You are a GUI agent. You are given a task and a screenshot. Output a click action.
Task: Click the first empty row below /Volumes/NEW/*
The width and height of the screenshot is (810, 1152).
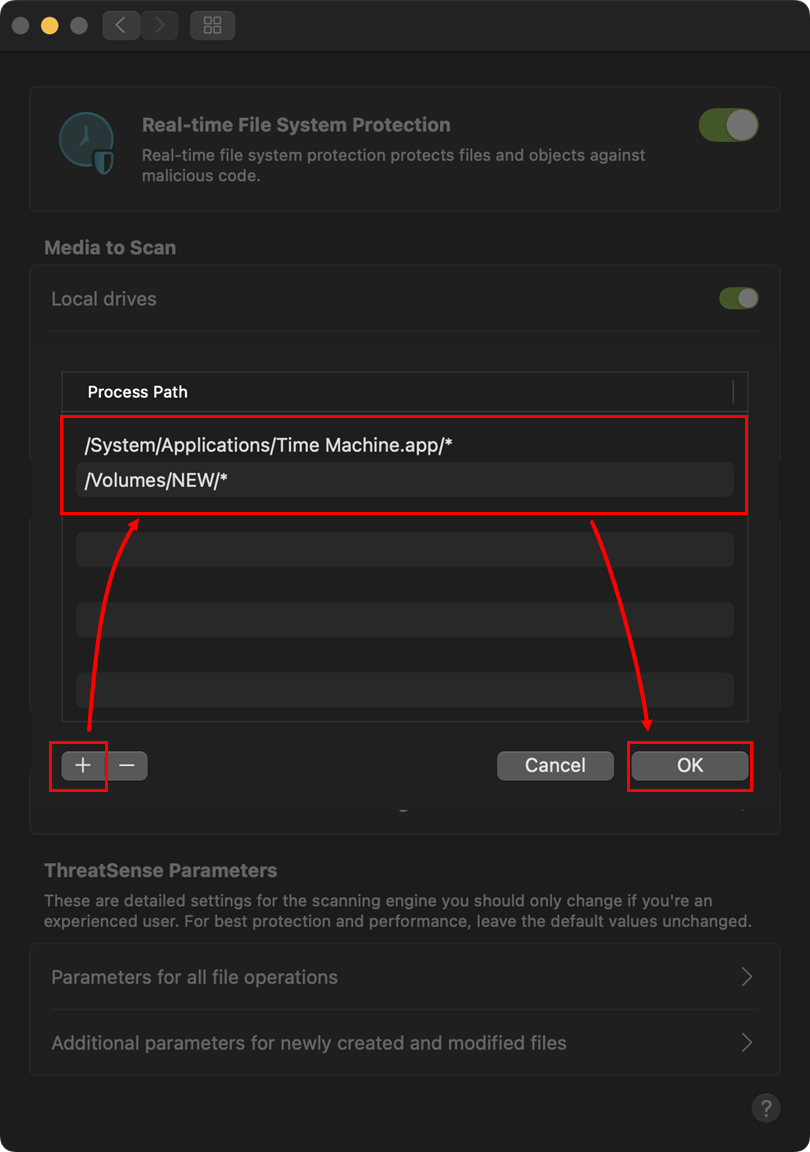(x=404, y=549)
